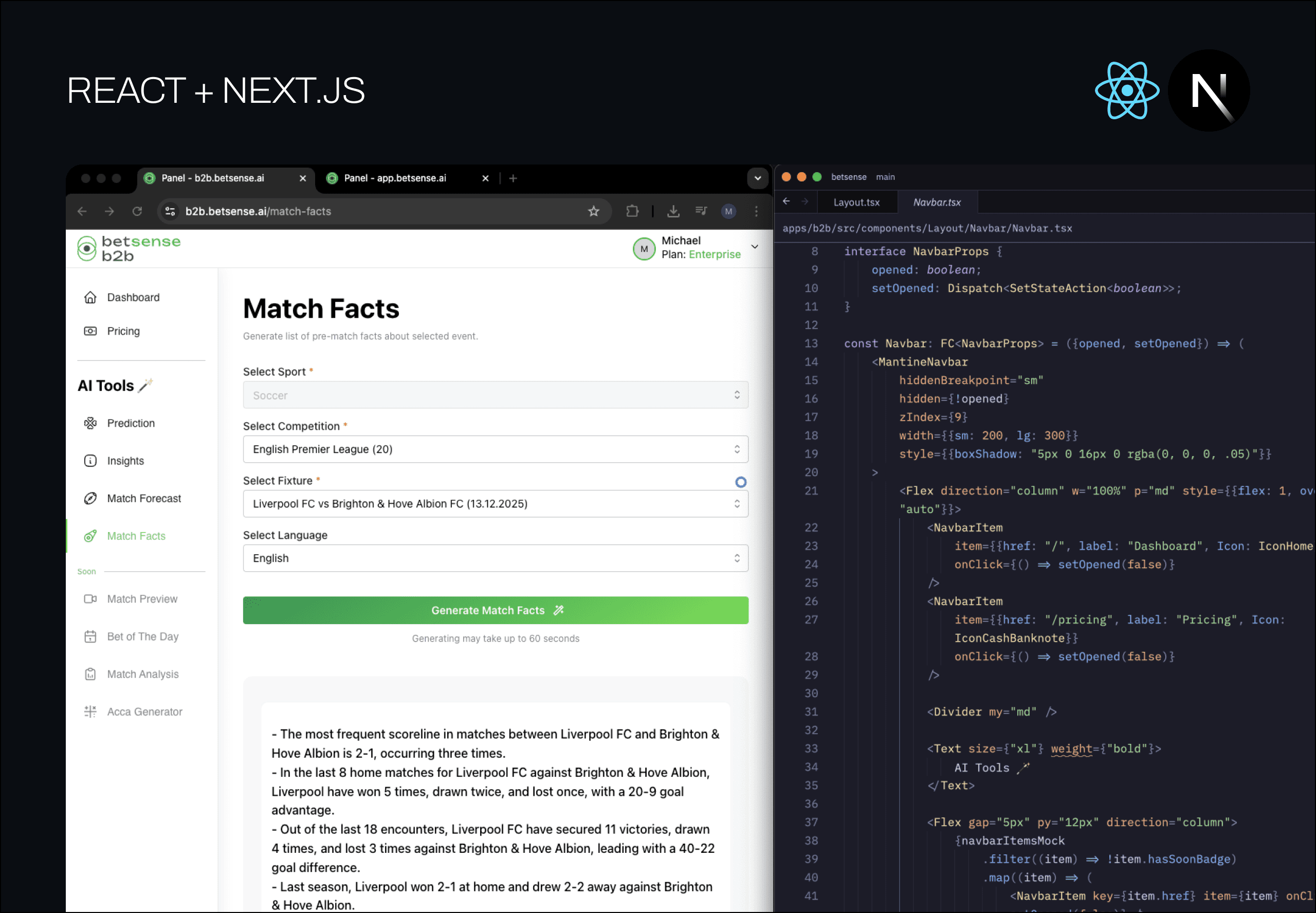Reload the b2b.betsense.ai page

[x=137, y=211]
